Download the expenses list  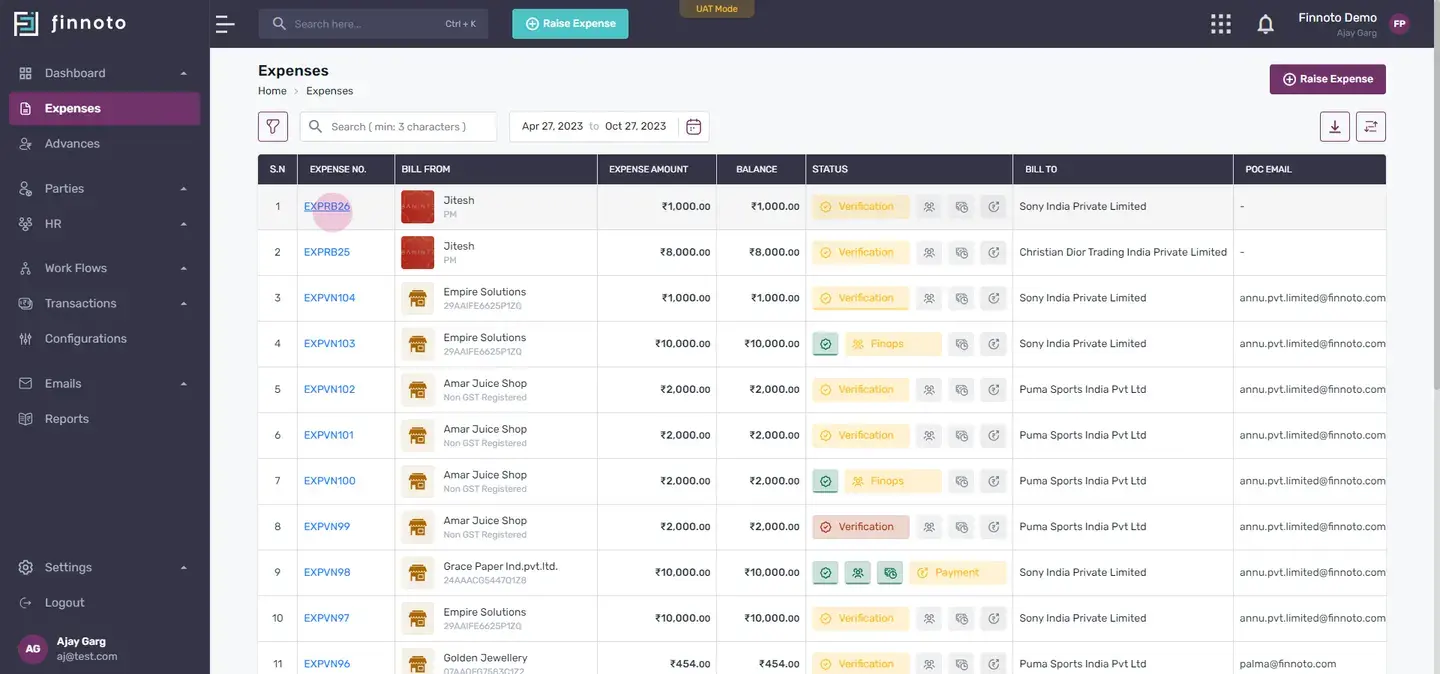pos(1335,127)
